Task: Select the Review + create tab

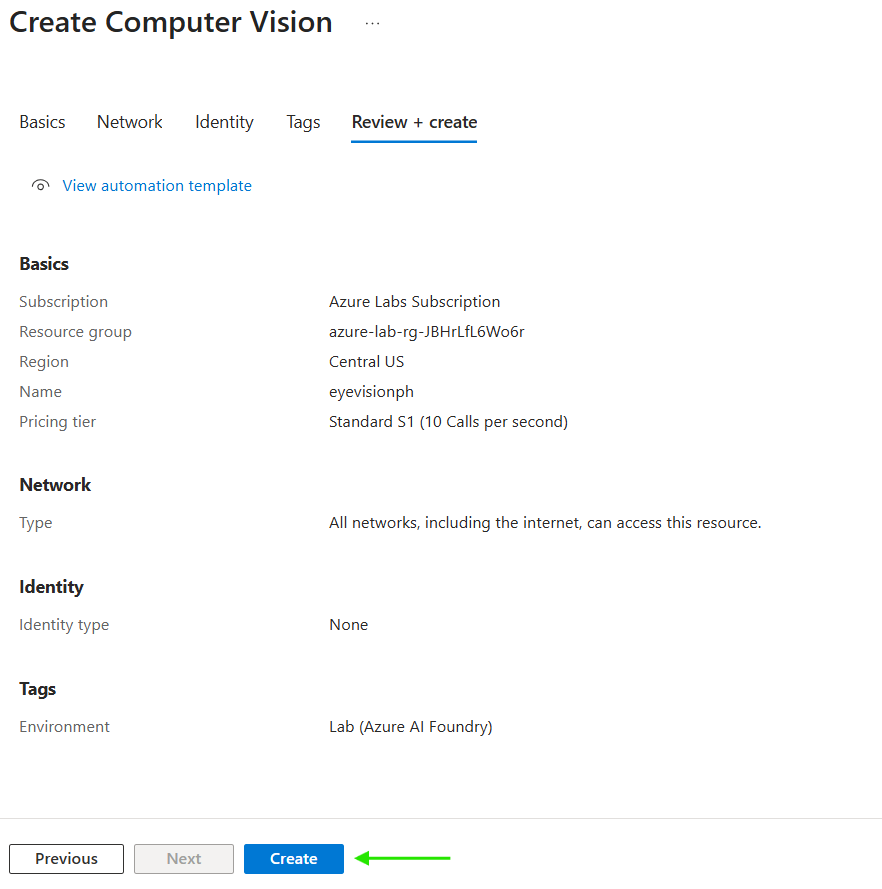Action: click(x=414, y=122)
